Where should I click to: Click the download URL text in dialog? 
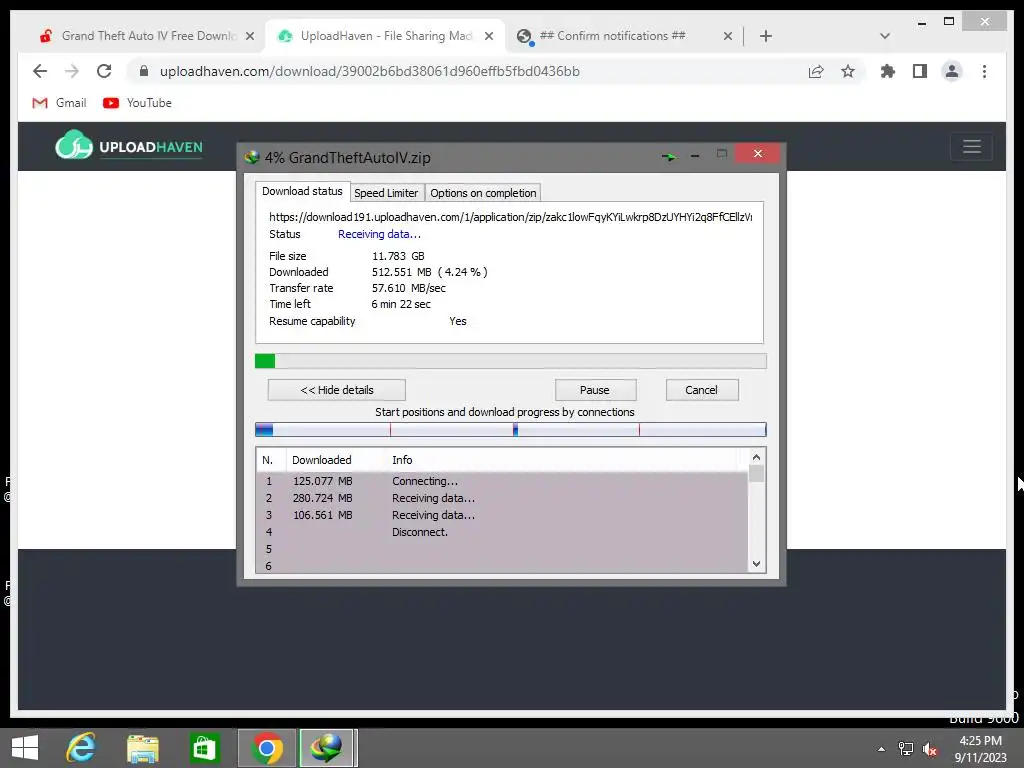pos(510,217)
